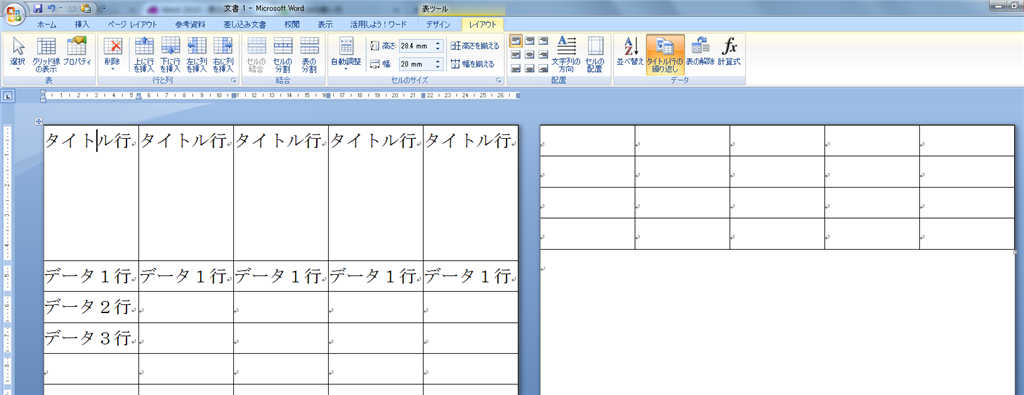Click the データ３行 cell

point(91,338)
